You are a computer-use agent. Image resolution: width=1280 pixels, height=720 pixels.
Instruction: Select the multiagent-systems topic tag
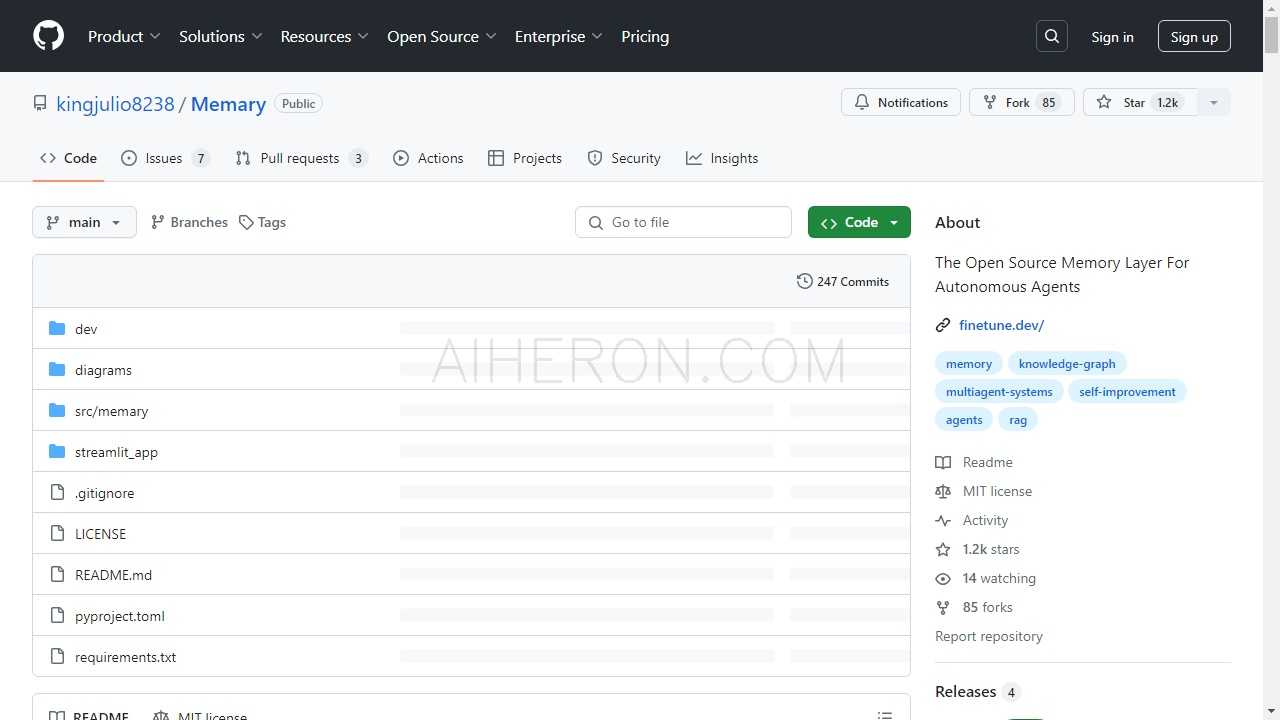[999, 391]
